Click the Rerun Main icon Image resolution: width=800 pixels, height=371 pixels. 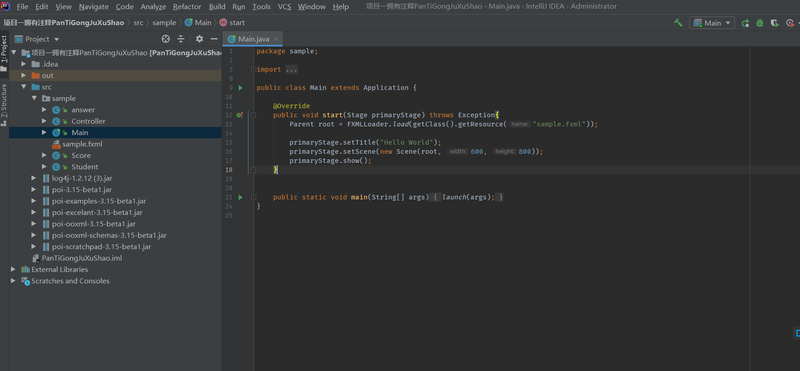[745, 23]
